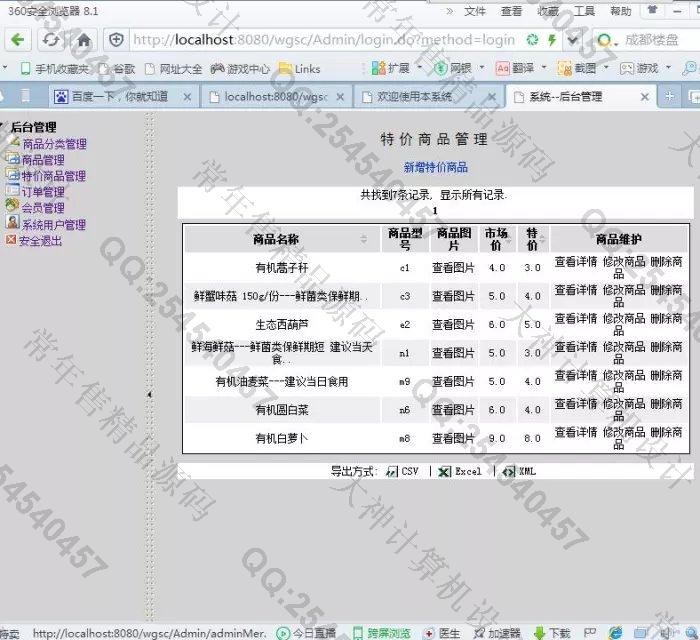Image resolution: width=700 pixels, height=640 pixels.
Task: Click the 会员管理 sidebar icon
Action: 12,207
